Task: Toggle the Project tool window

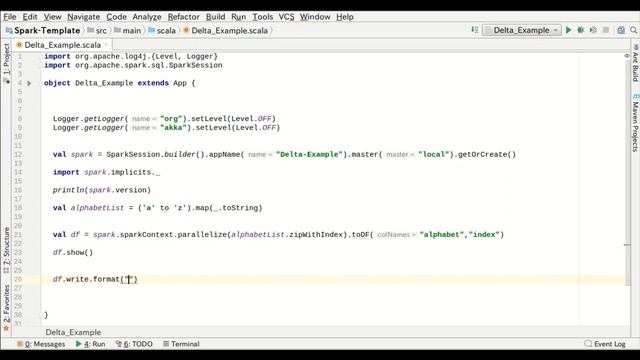Action: click(6, 63)
